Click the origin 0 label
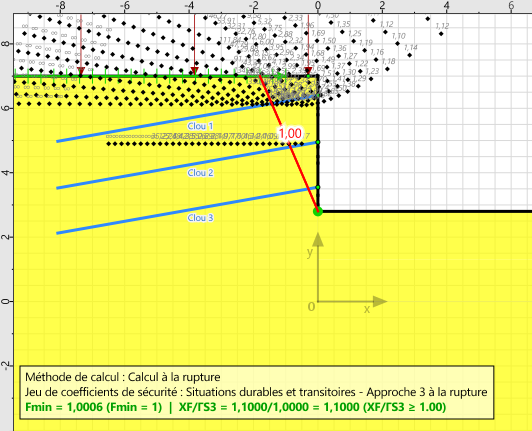532x431 pixels. coord(311,307)
